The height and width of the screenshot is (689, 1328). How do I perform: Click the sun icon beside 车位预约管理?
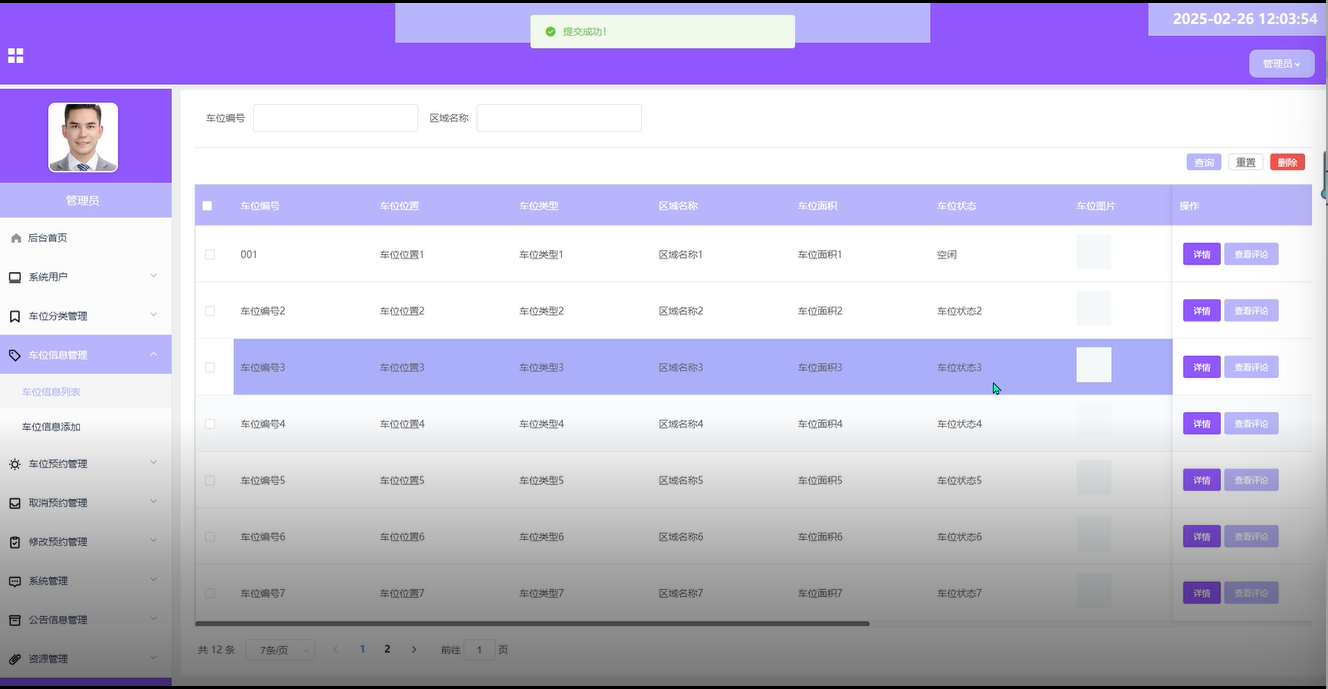pos(15,464)
